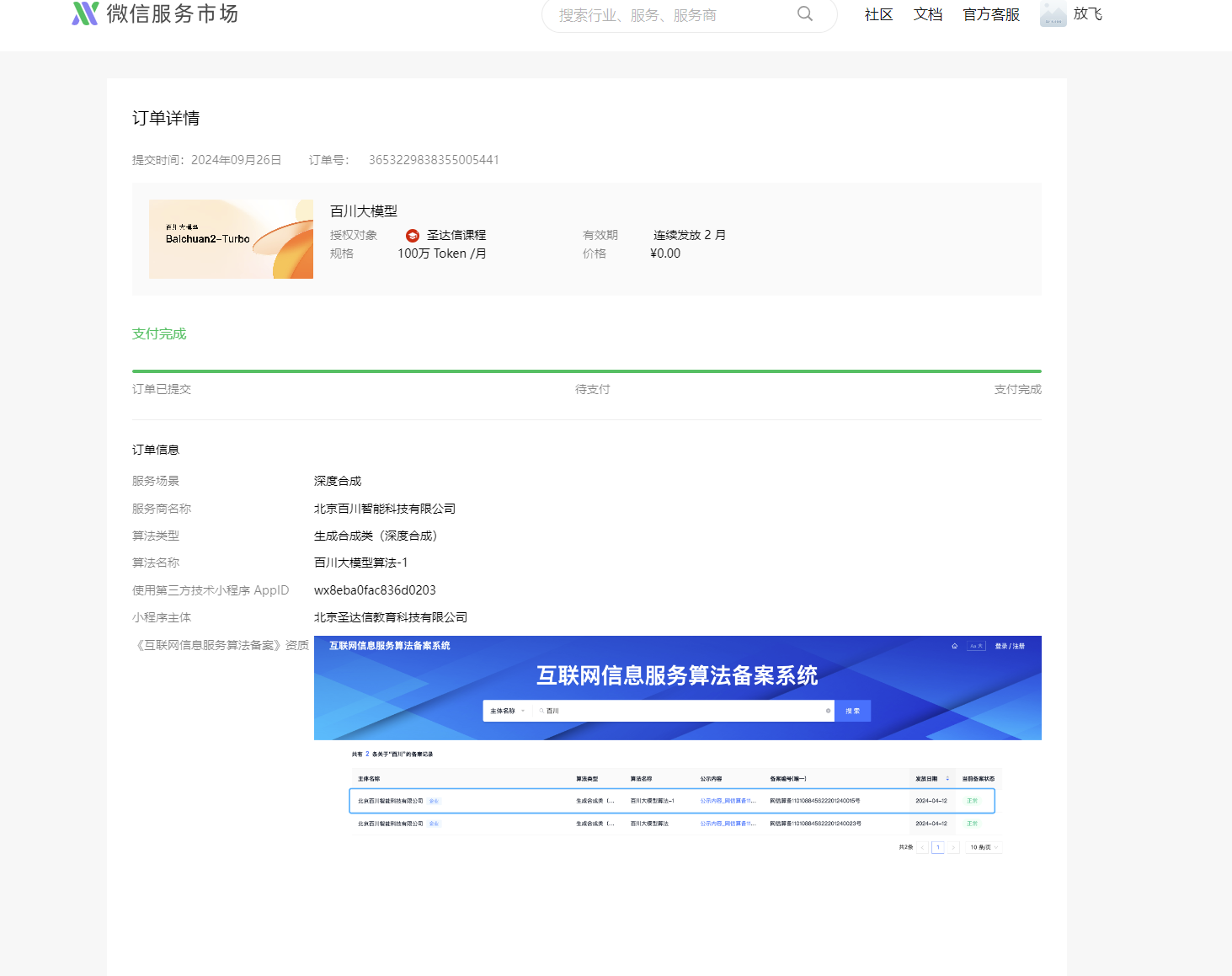This screenshot has width=1232, height=976.
Task: Click the 百川 search box in filing image
Action: click(x=682, y=711)
